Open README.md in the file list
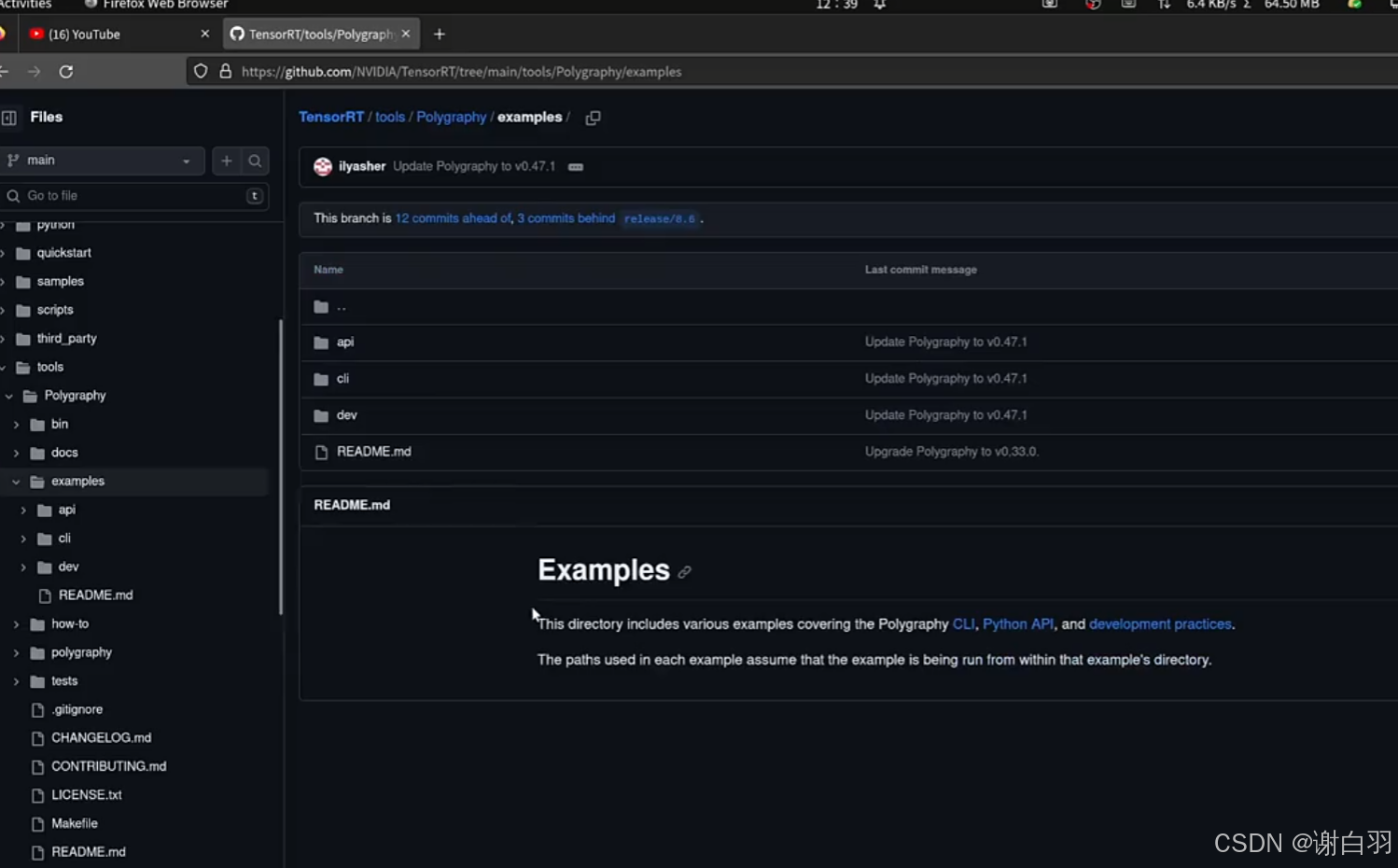Image resolution: width=1398 pixels, height=868 pixels. (374, 452)
